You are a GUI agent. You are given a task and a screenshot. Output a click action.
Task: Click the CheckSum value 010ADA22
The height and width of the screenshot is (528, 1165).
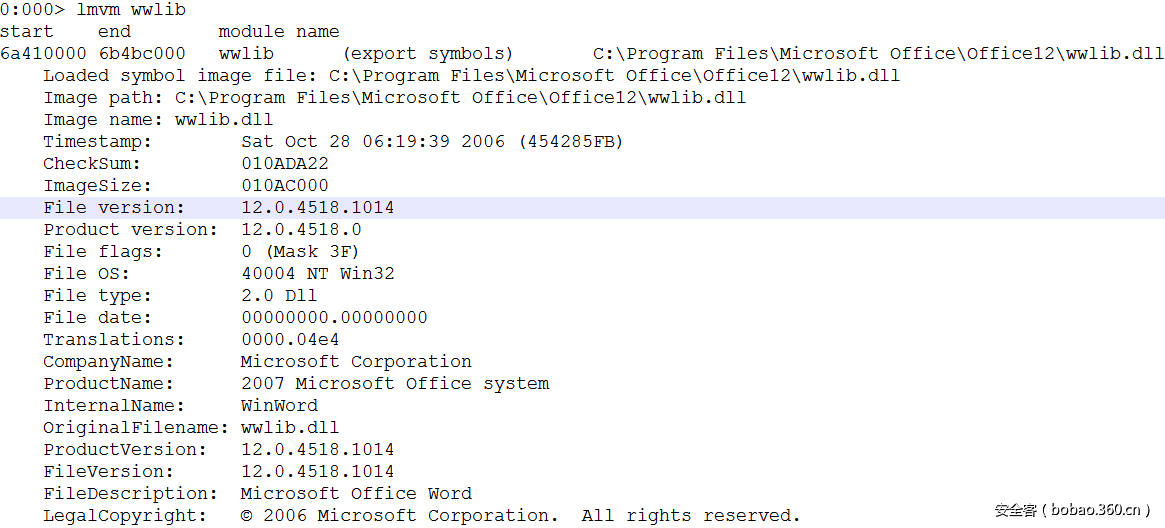click(x=285, y=164)
